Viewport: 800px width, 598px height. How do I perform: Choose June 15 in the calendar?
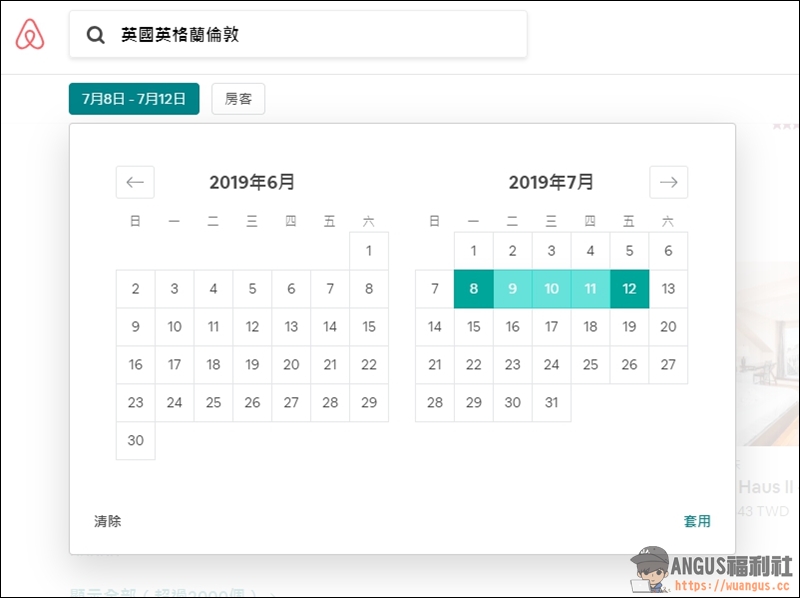coord(369,327)
